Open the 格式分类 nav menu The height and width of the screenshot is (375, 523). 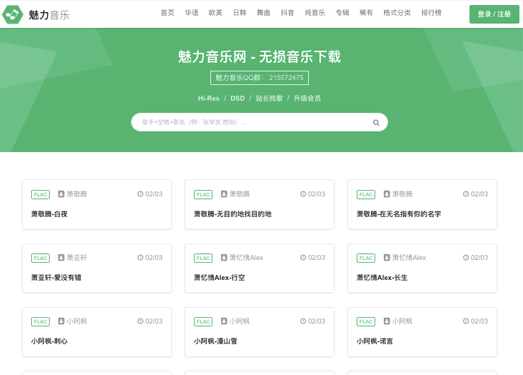point(397,13)
